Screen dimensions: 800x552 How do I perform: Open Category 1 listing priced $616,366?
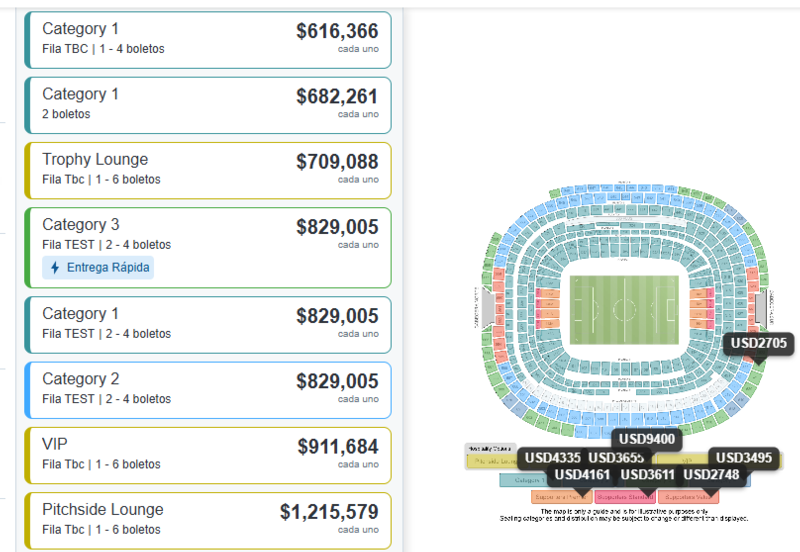208,40
